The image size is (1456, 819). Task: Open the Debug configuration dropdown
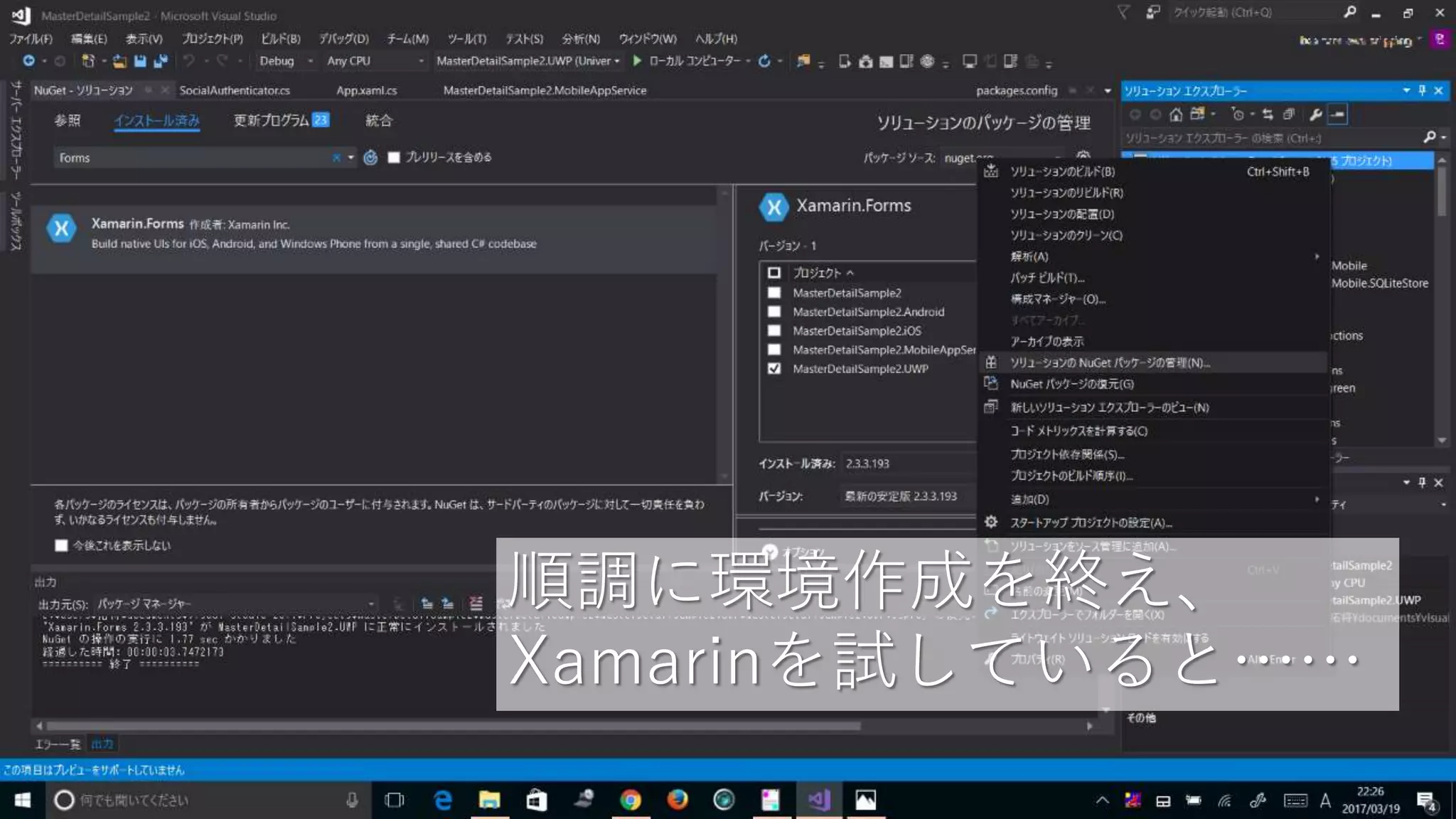click(x=286, y=61)
